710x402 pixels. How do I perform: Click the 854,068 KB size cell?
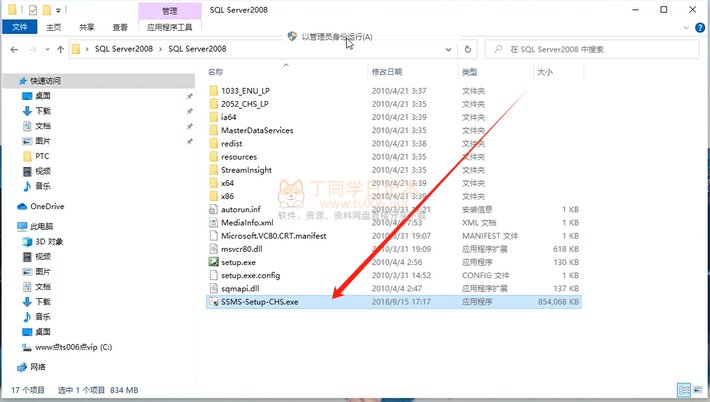558,302
